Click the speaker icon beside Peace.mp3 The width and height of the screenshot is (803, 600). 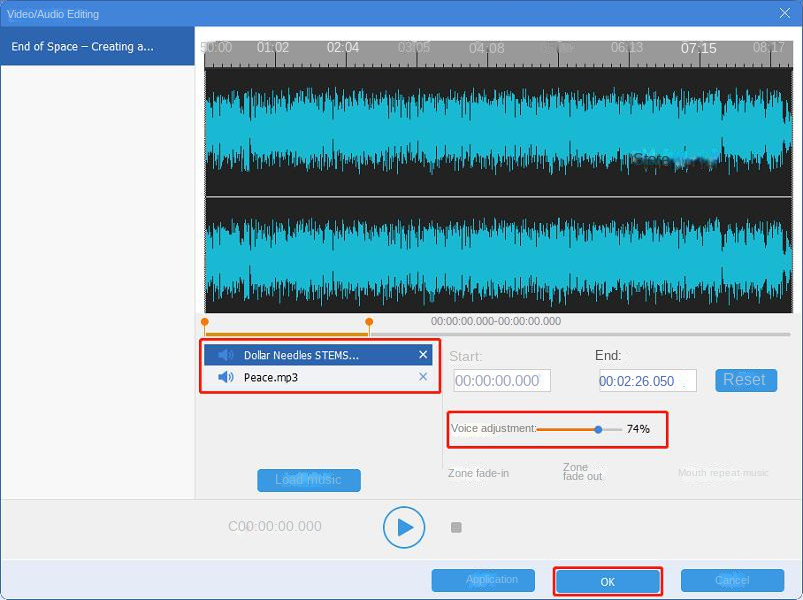click(226, 378)
